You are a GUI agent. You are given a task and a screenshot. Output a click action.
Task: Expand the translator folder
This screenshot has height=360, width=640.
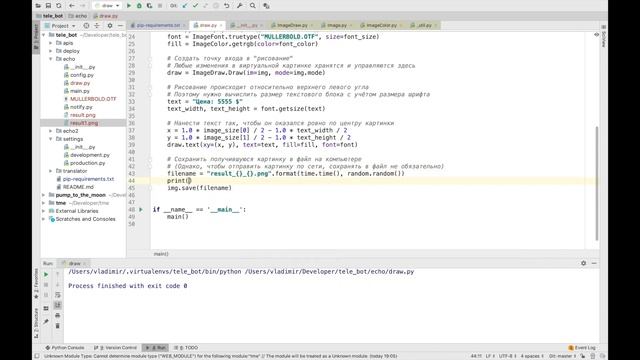[51, 171]
